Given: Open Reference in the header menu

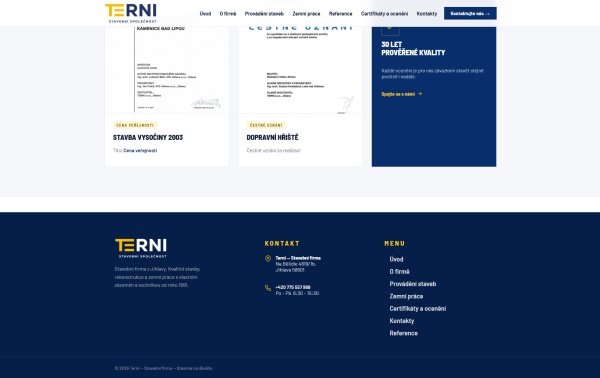Looking at the screenshot, I should (340, 13).
